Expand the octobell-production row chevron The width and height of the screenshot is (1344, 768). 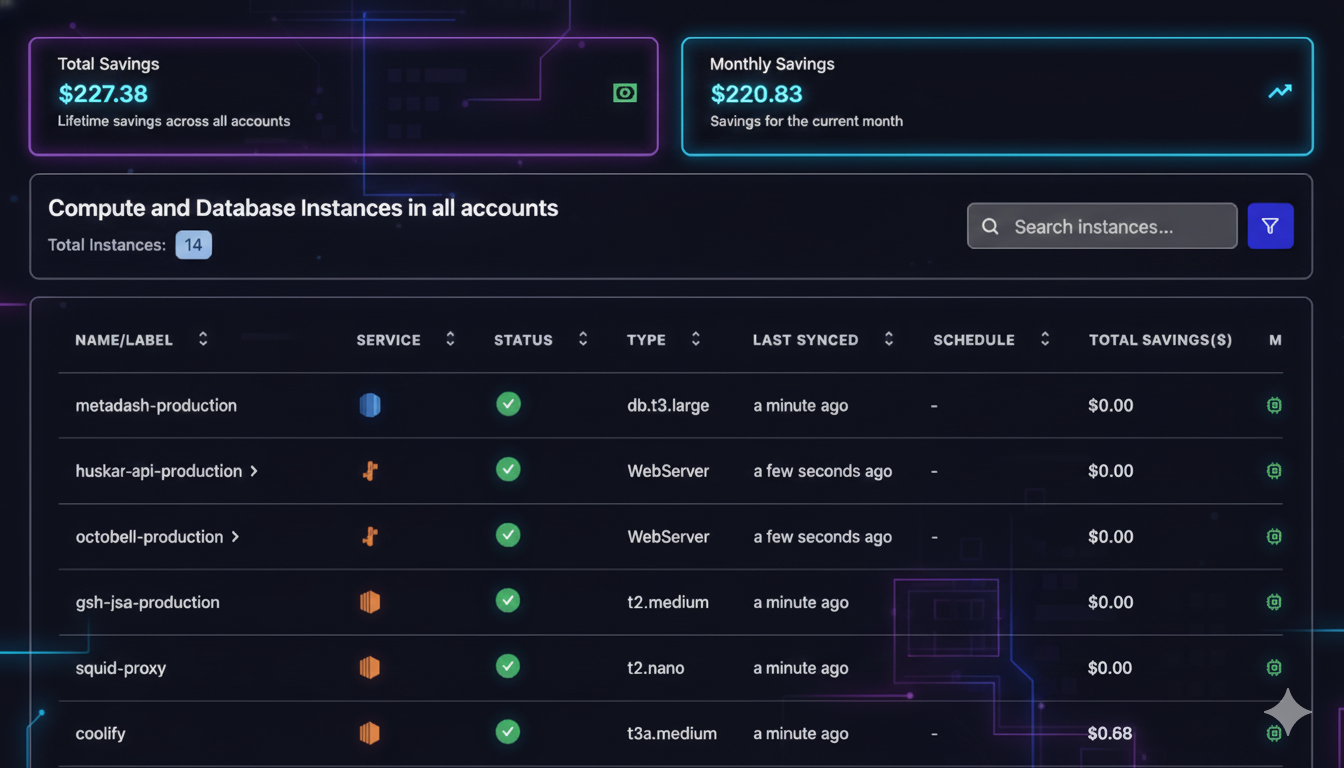(x=235, y=537)
